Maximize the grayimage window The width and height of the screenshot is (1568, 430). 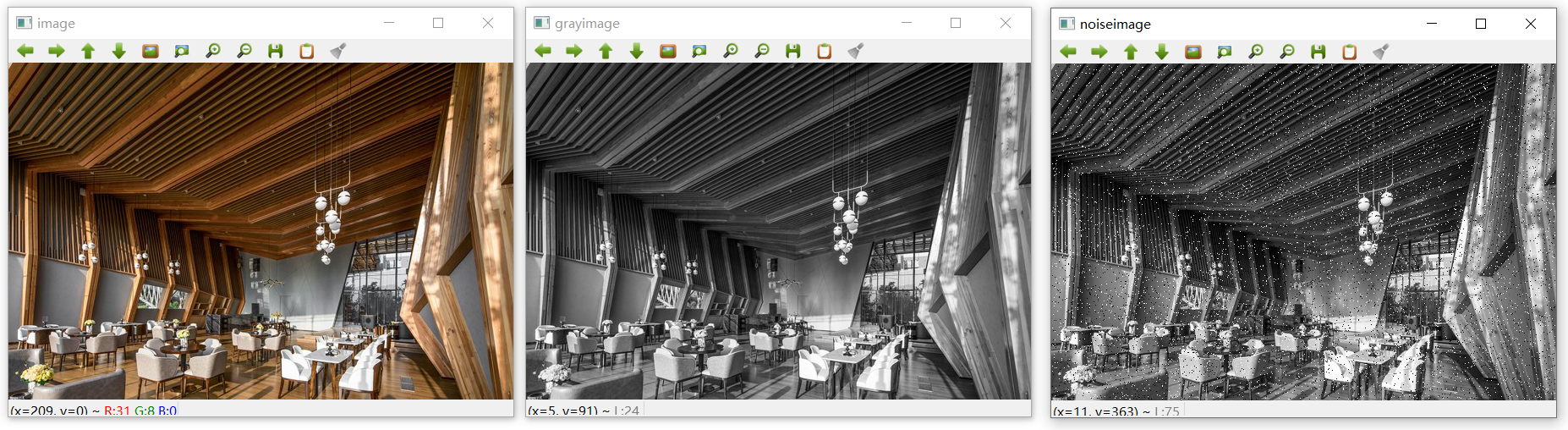pyautogui.click(x=956, y=23)
